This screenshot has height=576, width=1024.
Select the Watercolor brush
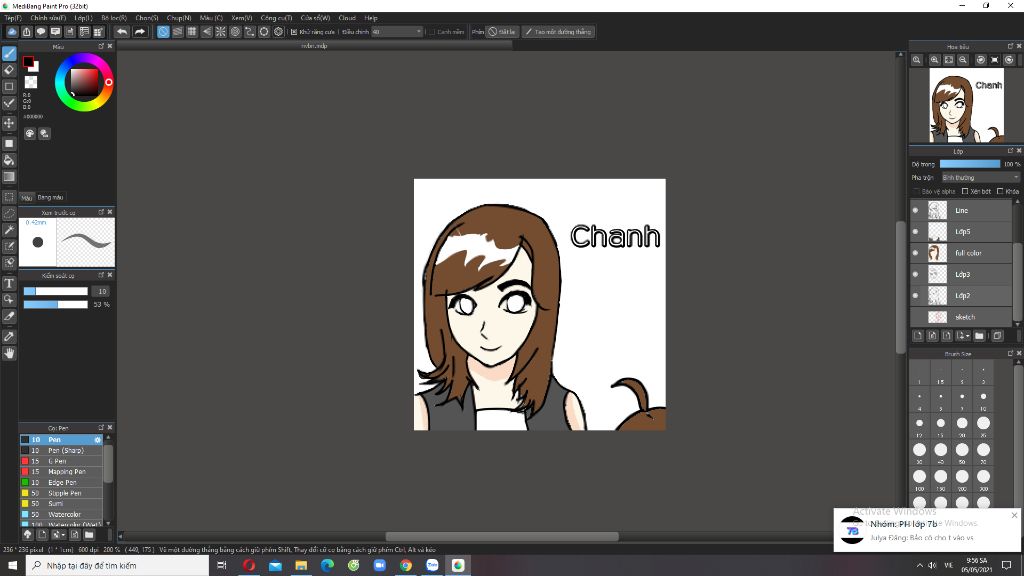pyautogui.click(x=61, y=515)
